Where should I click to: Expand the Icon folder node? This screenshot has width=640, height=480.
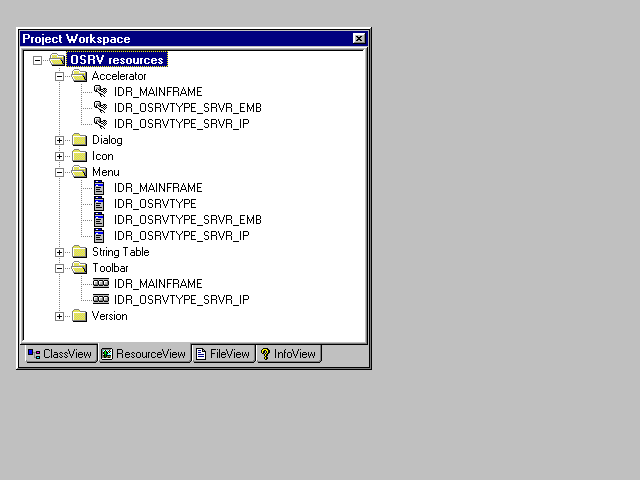60,156
